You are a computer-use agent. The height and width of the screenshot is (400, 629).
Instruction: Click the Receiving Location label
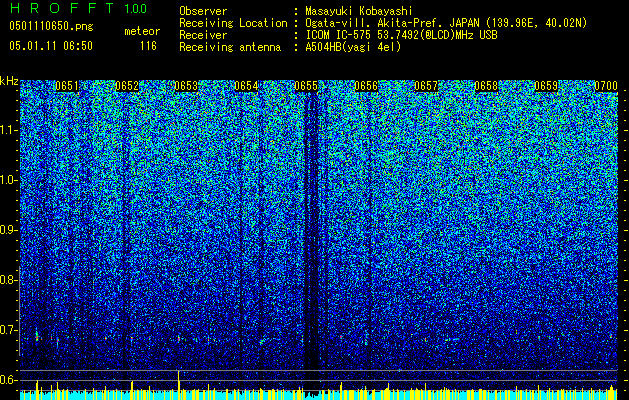pyautogui.click(x=233, y=23)
